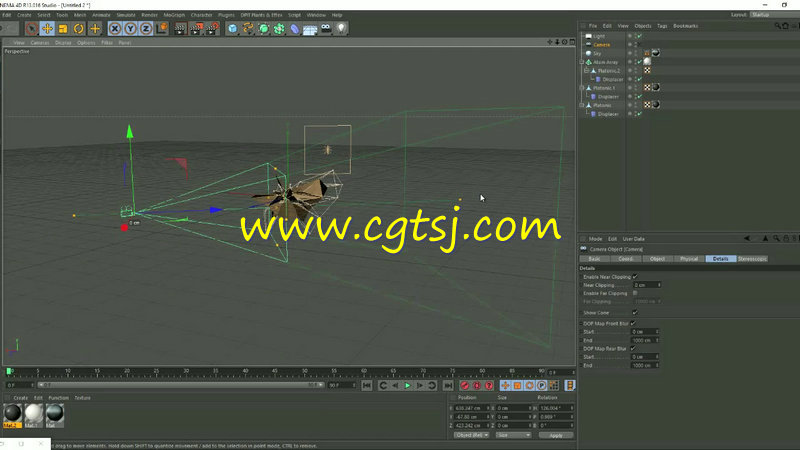Open the MoGraph menu
The width and height of the screenshot is (800, 450).
[174, 15]
